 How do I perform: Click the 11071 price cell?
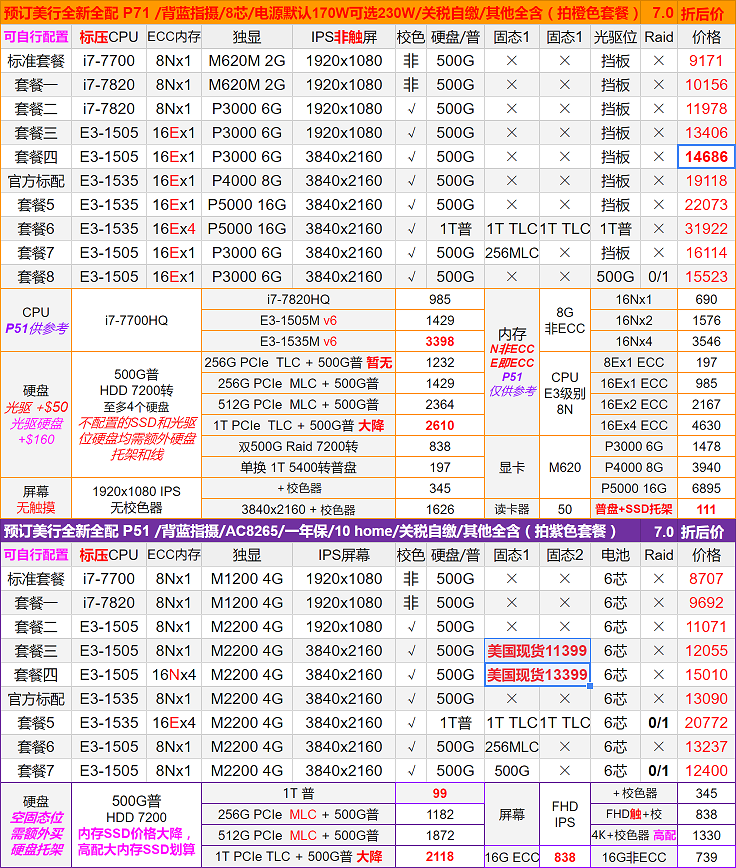(706, 627)
